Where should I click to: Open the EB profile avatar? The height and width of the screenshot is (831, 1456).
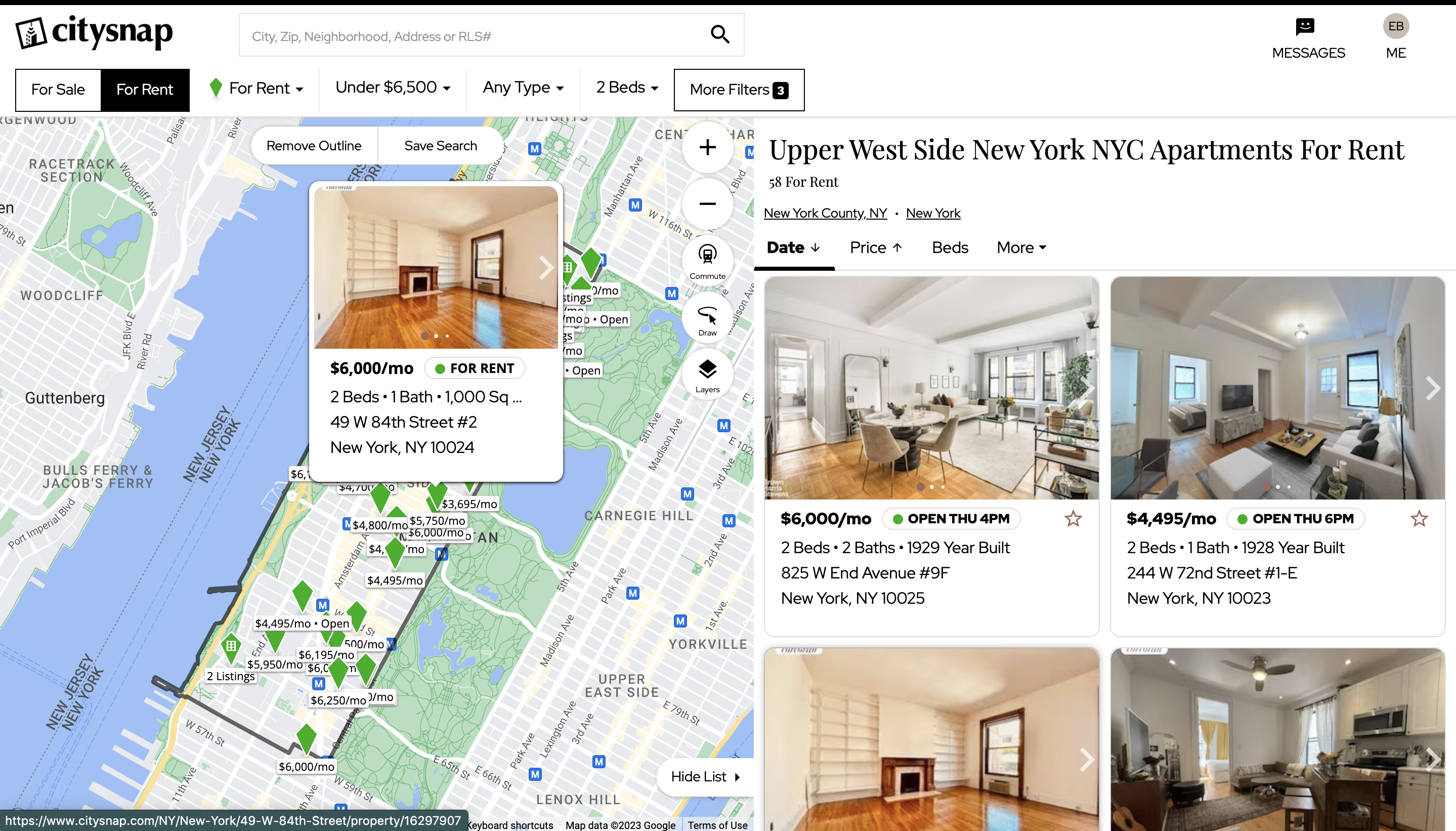[1395, 26]
